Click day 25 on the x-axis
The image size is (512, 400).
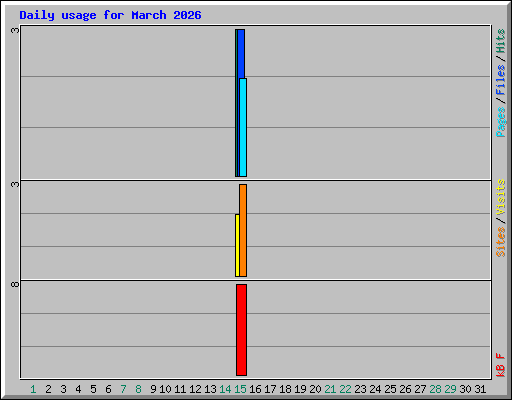click(x=390, y=389)
